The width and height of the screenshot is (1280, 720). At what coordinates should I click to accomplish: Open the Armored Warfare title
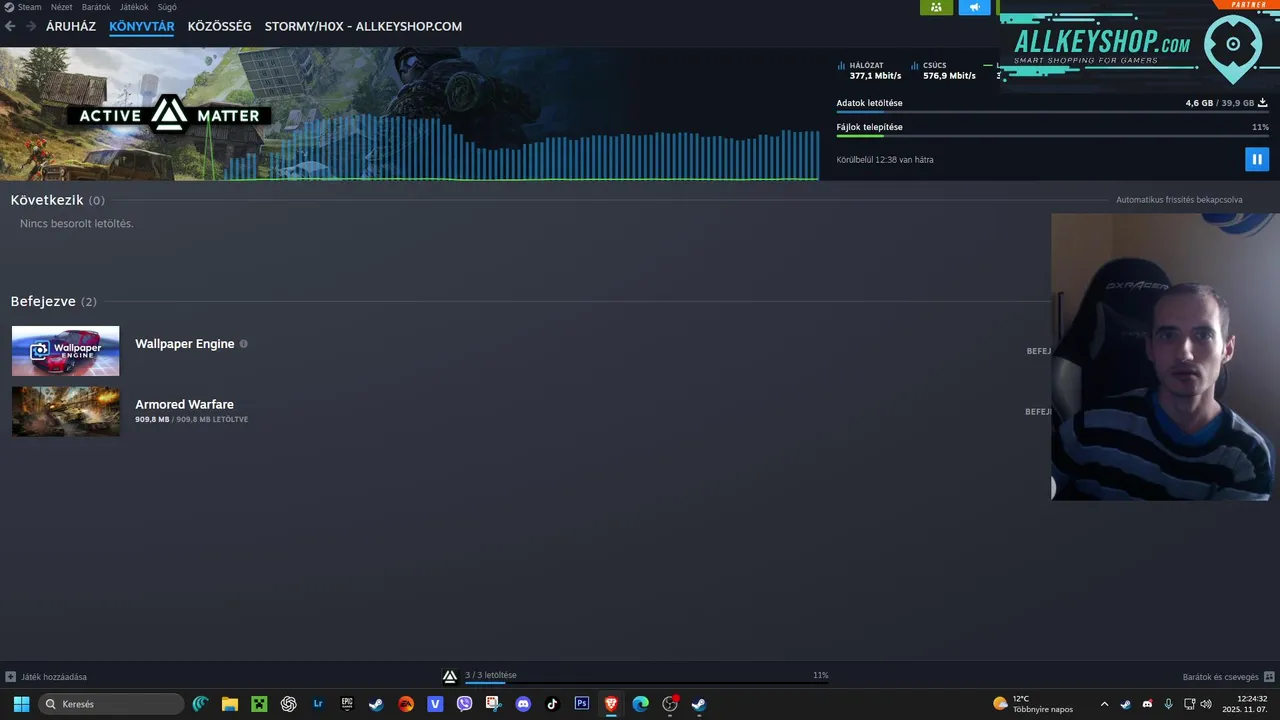pos(184,405)
